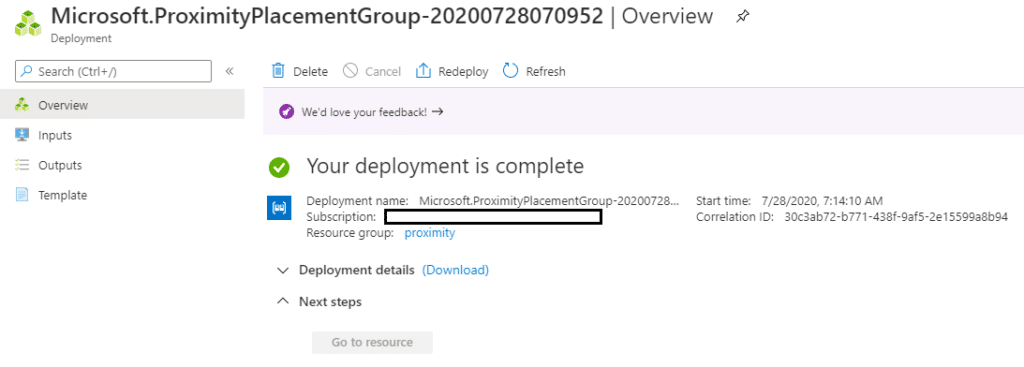Click the Refresh circular arrow icon

pyautogui.click(x=510, y=71)
